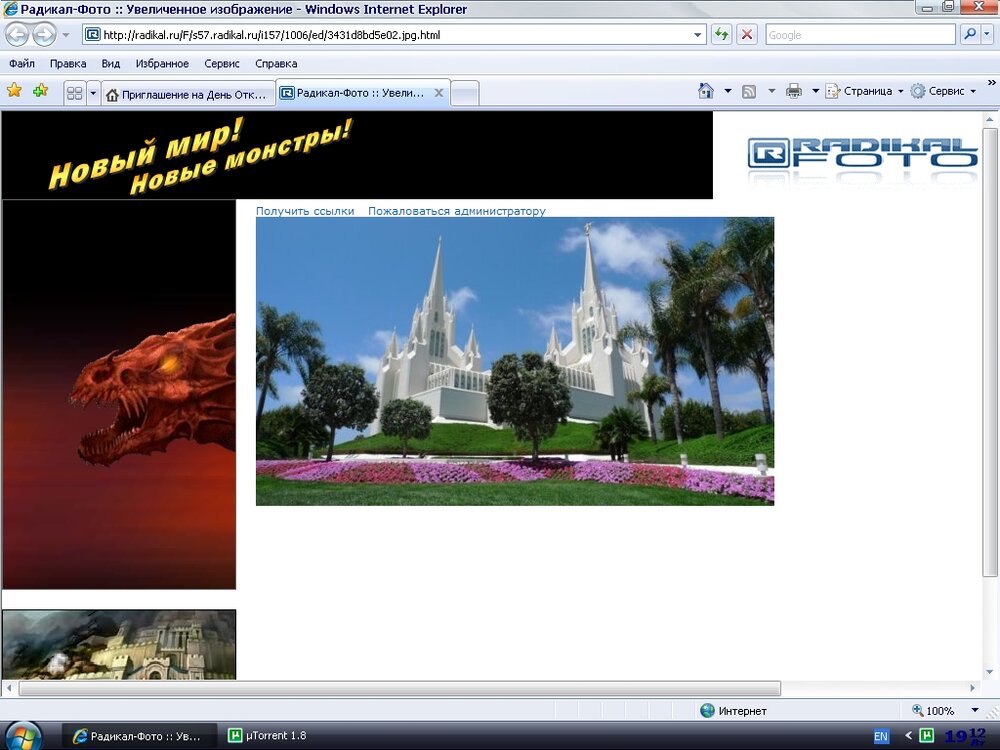Click the castle thumbnail at bottom left
1000x750 pixels.
click(118, 645)
